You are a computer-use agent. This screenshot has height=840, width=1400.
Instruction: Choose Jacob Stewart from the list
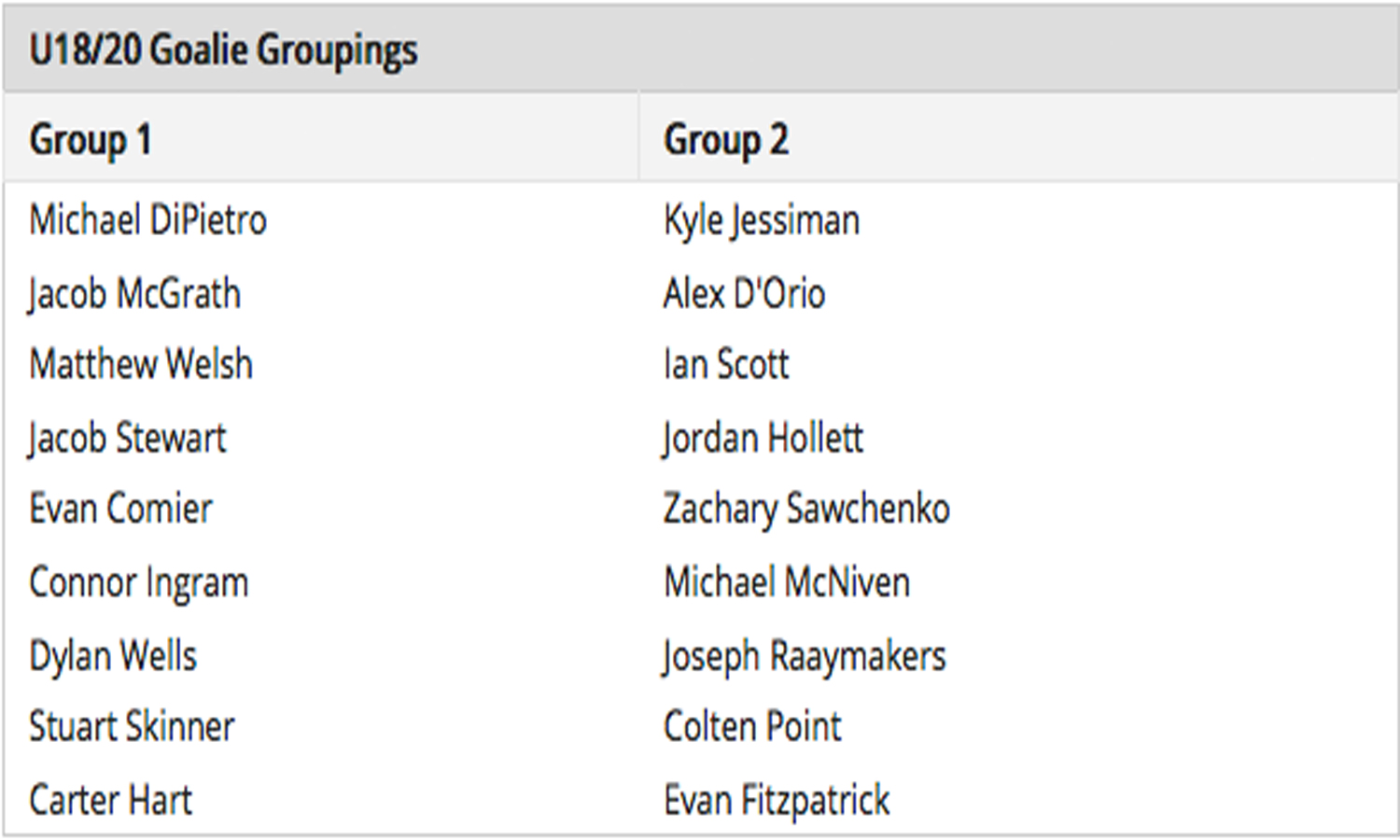[128, 438]
